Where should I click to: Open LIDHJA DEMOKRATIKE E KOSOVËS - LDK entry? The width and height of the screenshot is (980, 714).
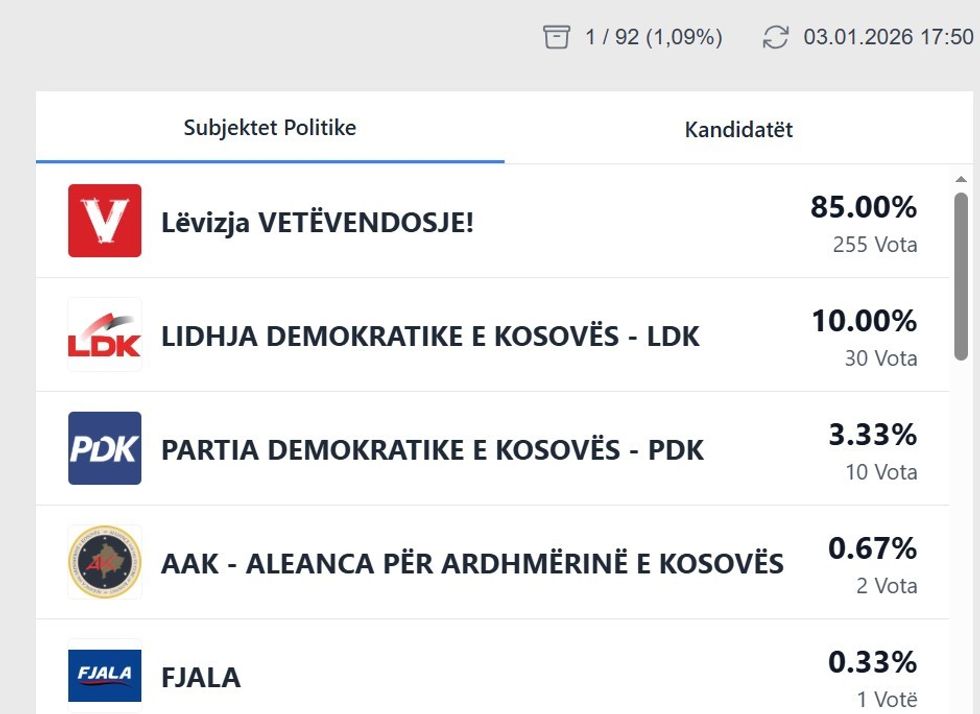click(x=430, y=336)
